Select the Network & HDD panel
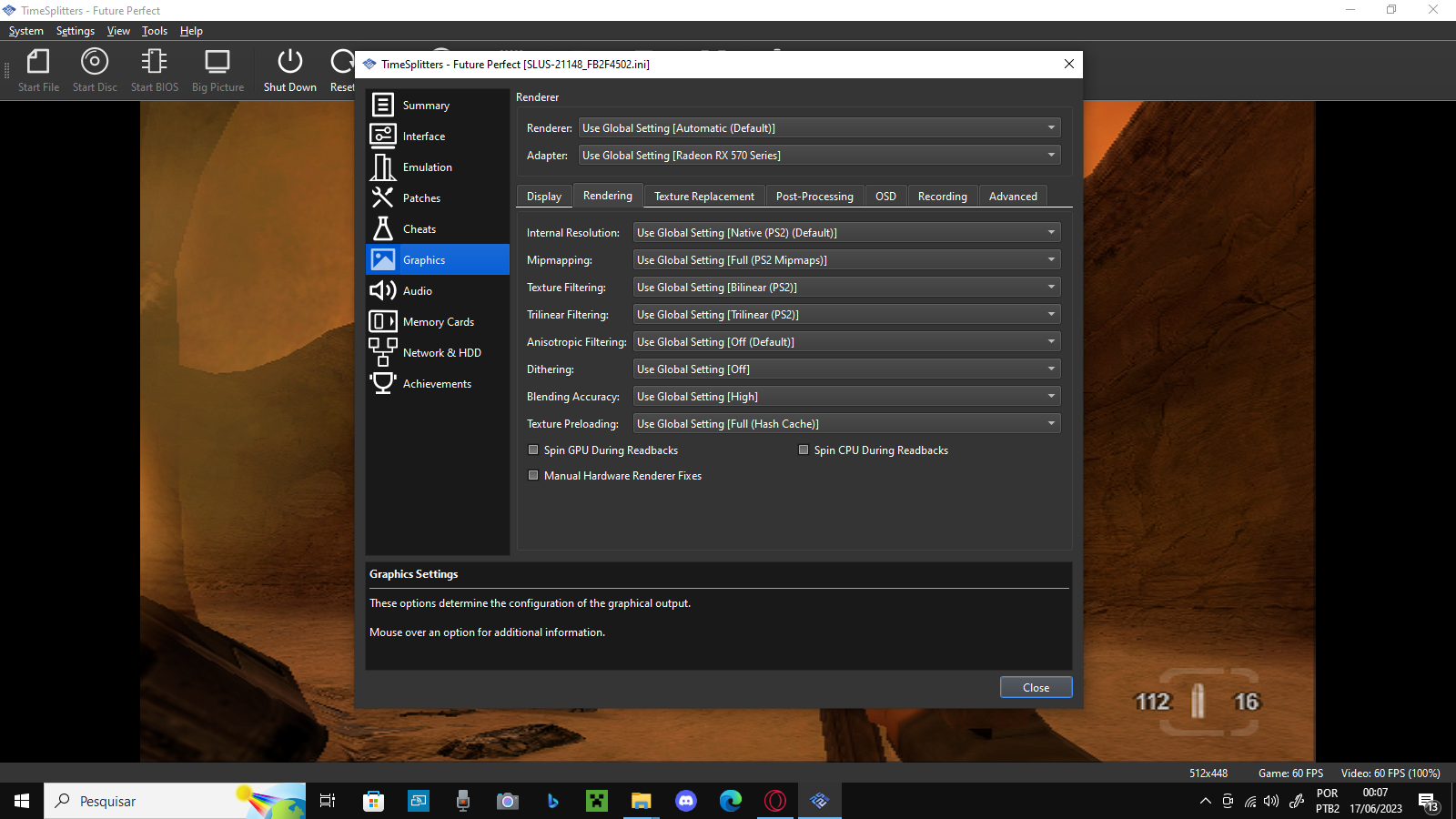The height and width of the screenshot is (819, 1456). 441,352
